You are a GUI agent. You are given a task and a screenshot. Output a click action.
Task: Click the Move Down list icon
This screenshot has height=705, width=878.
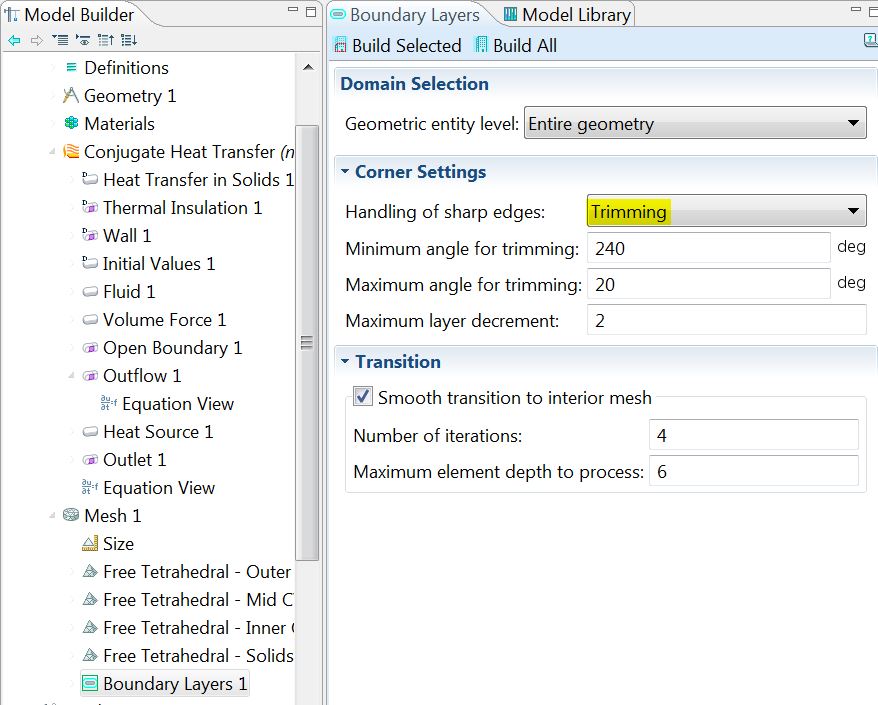(129, 41)
